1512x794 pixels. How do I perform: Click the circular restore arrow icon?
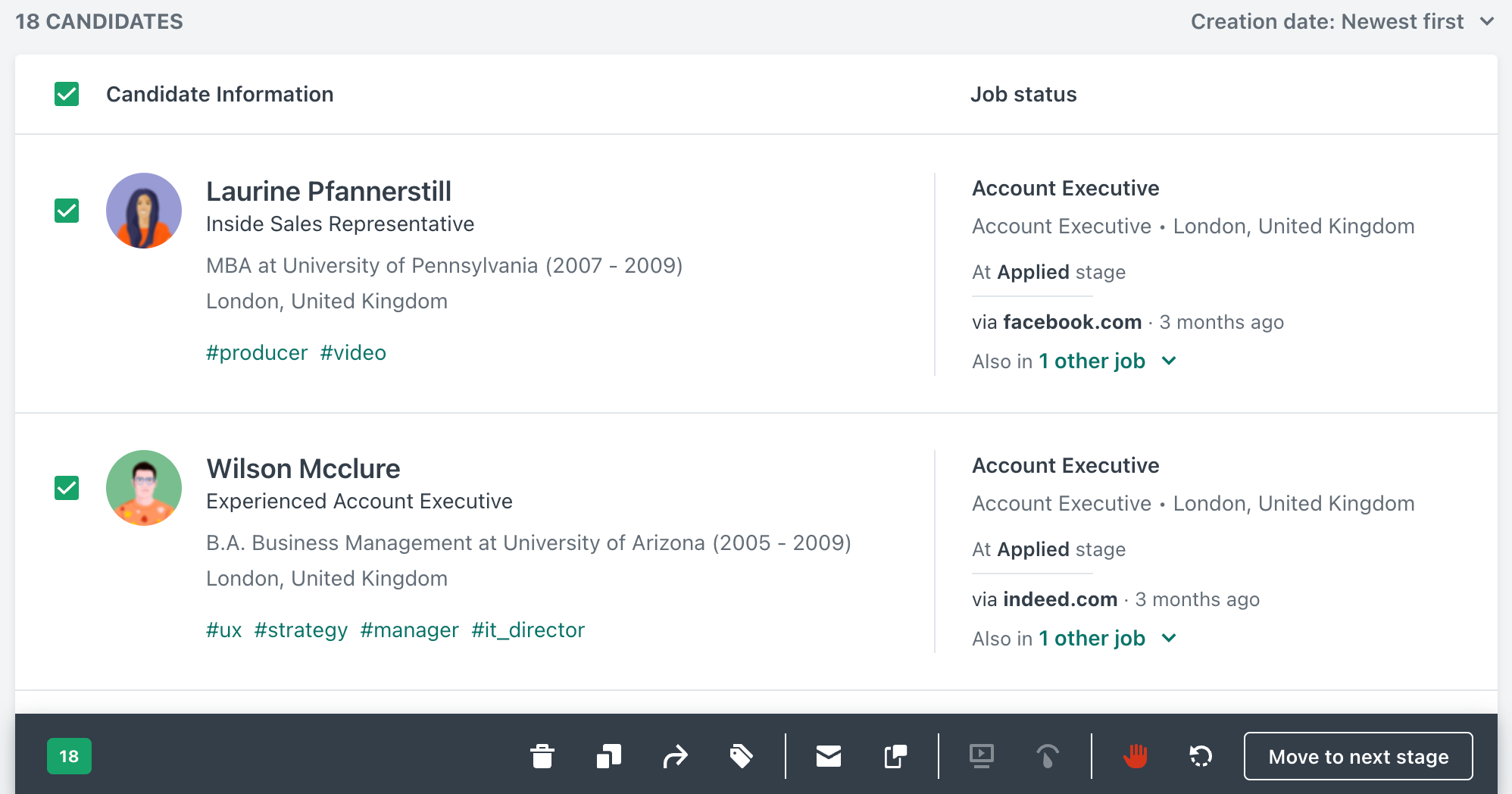coord(1201,756)
